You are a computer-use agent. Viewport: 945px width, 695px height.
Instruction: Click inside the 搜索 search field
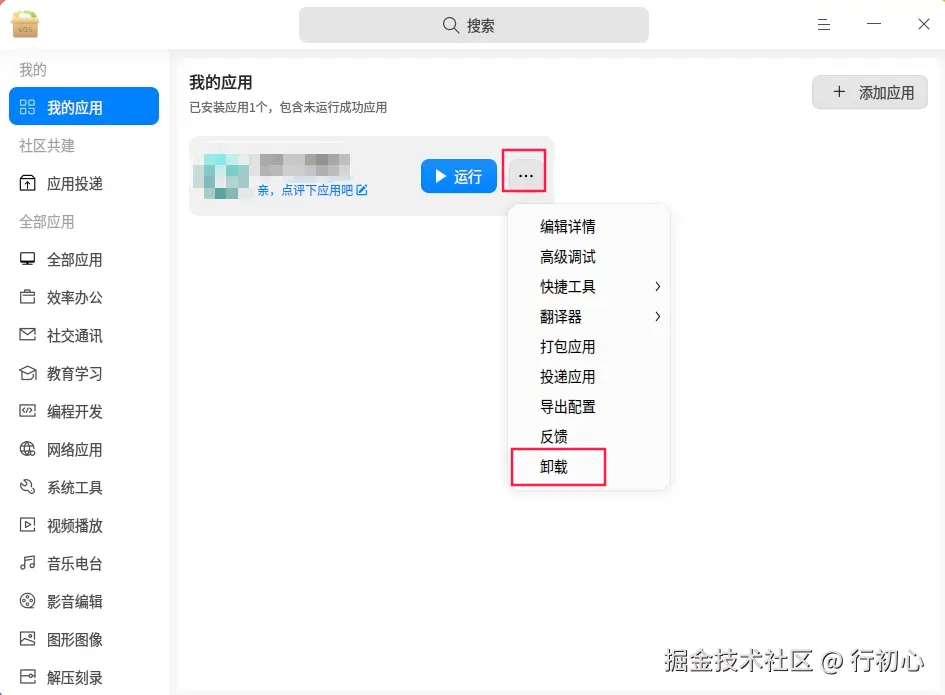(x=474, y=25)
